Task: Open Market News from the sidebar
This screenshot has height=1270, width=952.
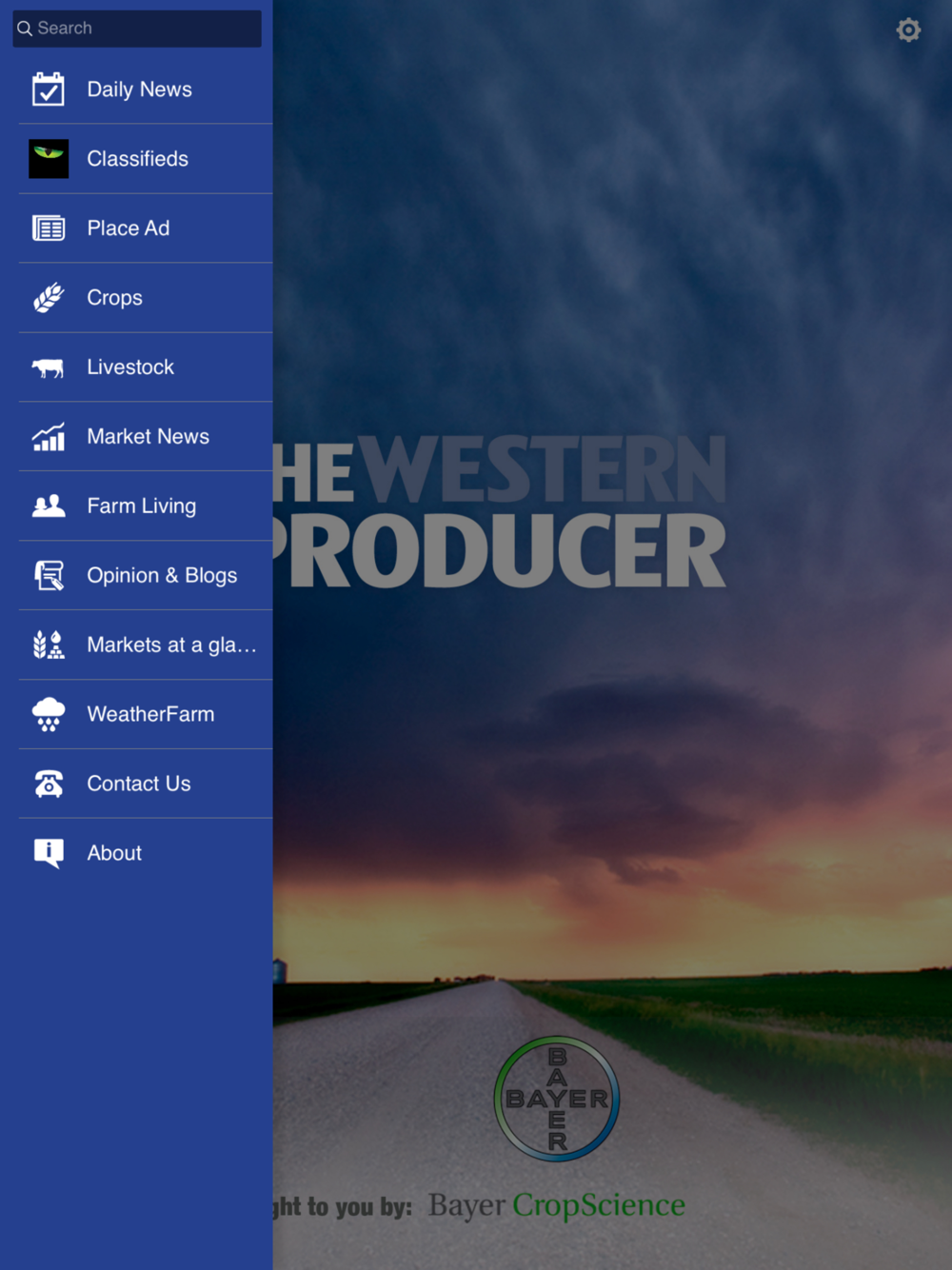Action: pos(148,437)
